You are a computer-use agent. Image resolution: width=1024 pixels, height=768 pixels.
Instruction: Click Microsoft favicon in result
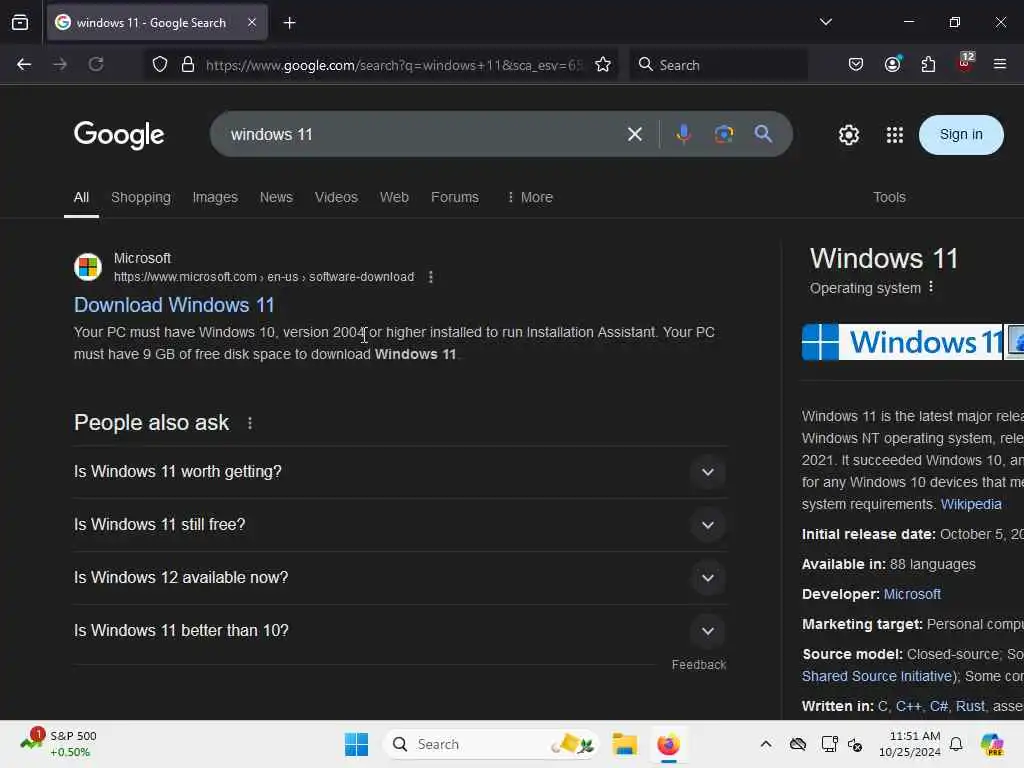(x=88, y=267)
